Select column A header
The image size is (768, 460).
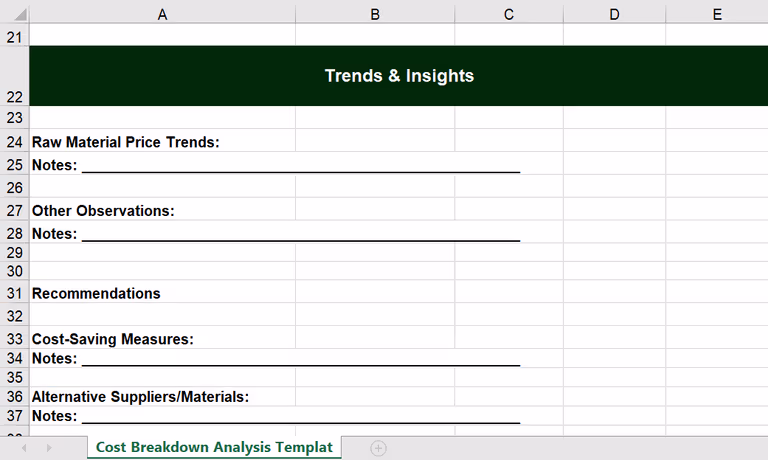(163, 15)
